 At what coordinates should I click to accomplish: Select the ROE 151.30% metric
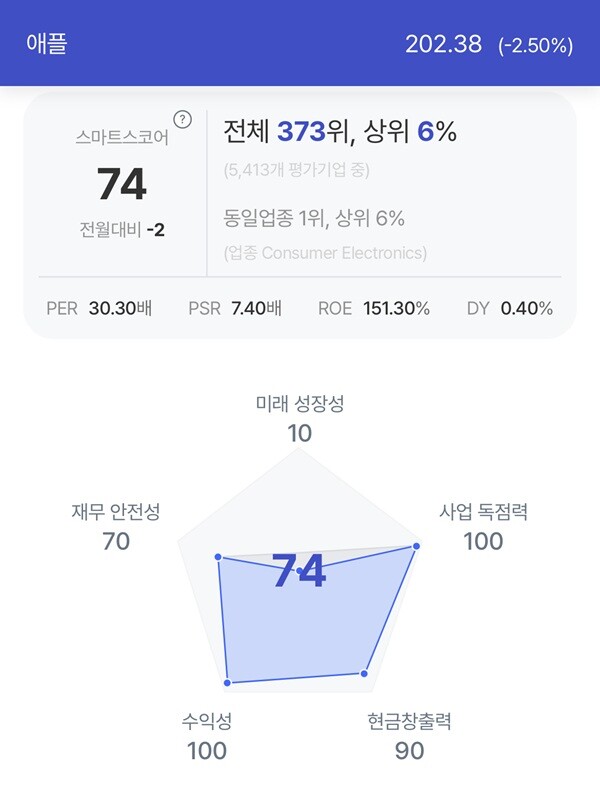click(374, 308)
